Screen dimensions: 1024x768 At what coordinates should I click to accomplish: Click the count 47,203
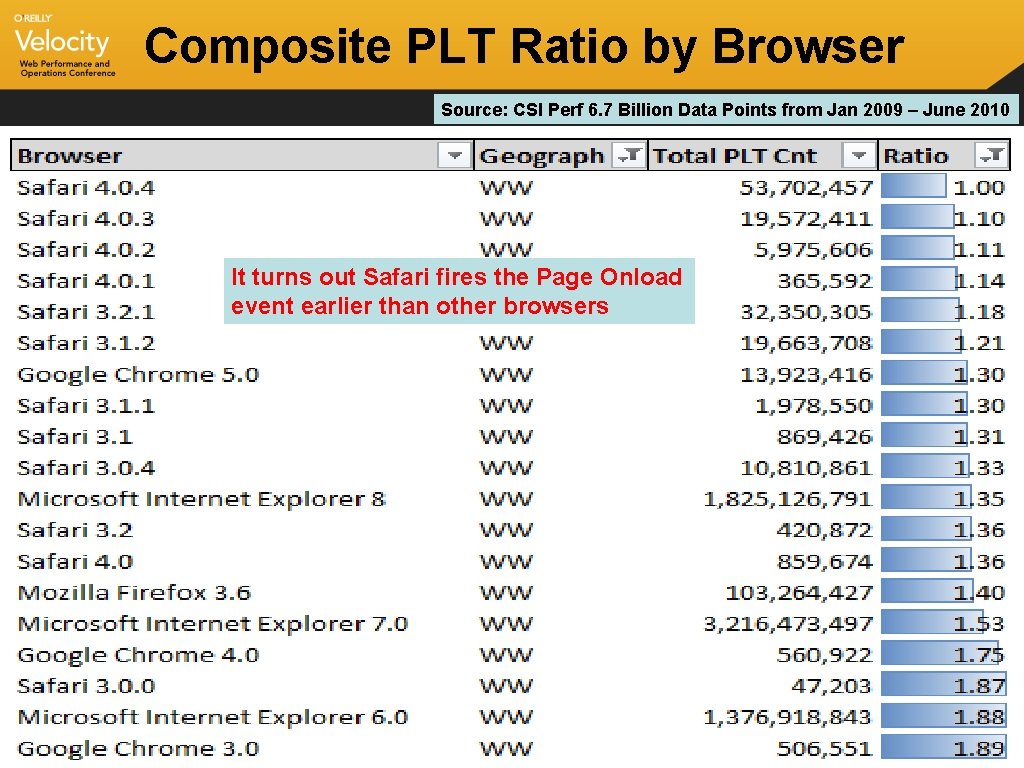pos(832,687)
